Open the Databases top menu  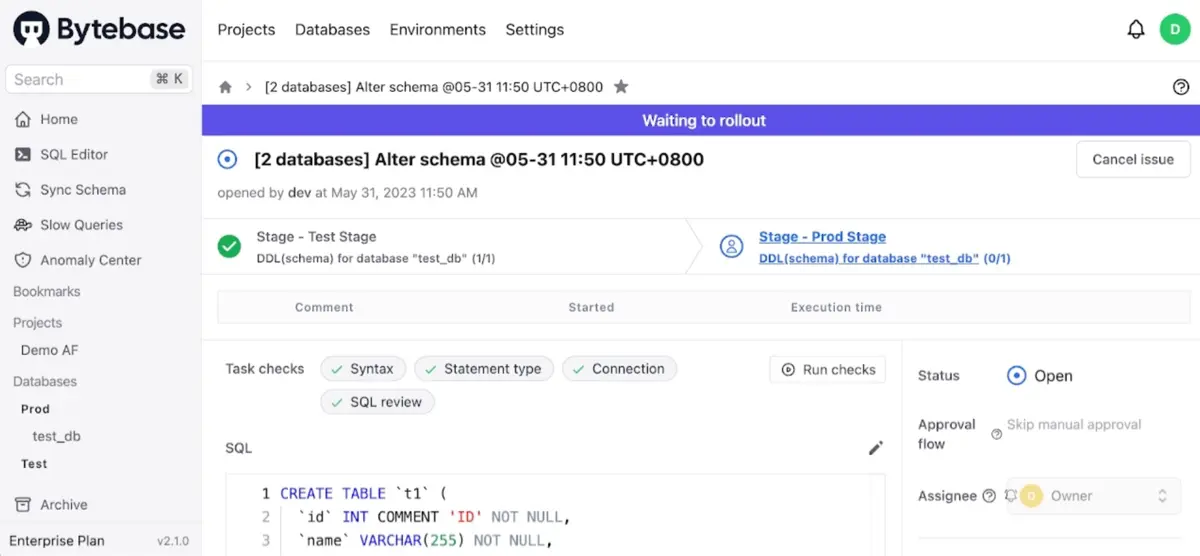point(332,30)
